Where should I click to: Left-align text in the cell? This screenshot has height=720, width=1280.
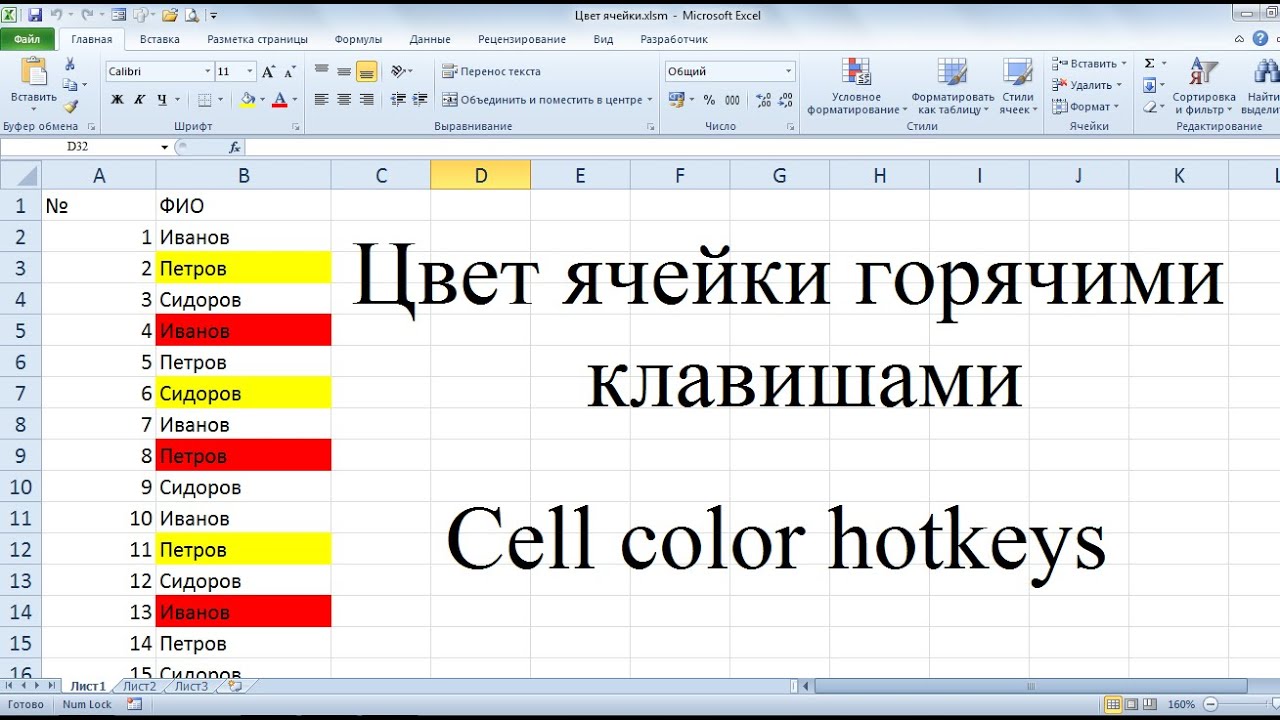[x=322, y=99]
